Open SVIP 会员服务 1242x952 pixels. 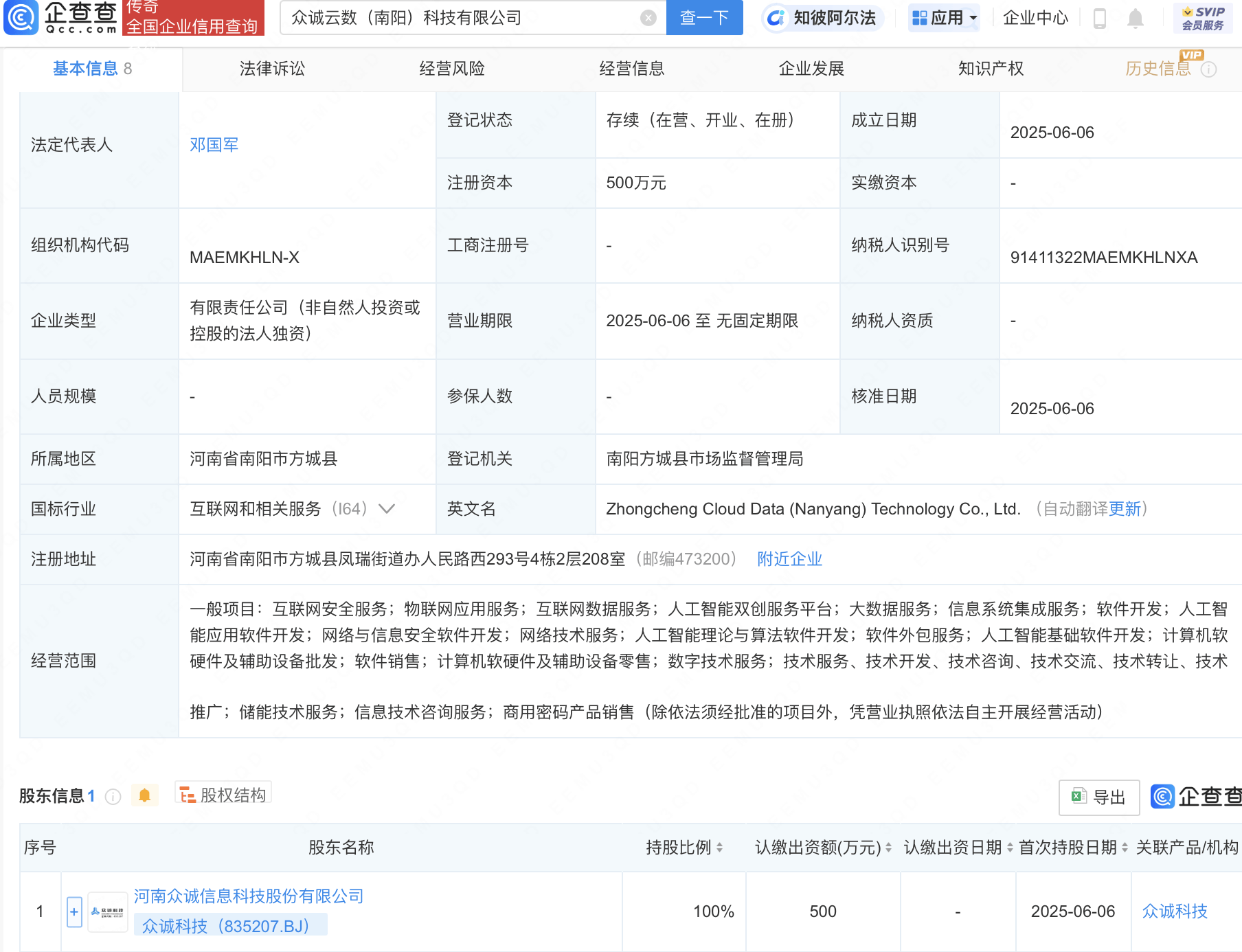(1202, 18)
